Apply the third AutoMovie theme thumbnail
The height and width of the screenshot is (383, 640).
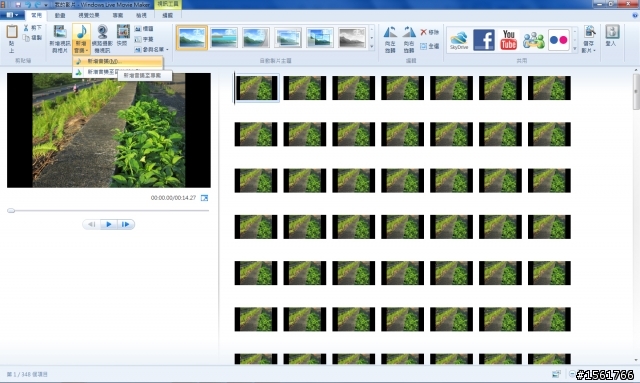tap(256, 38)
